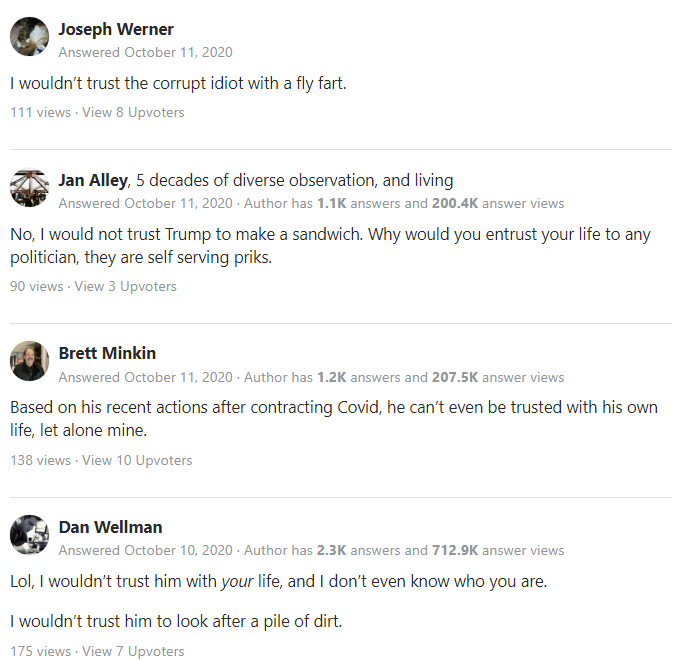688x660 pixels.
Task: View 3 Upvoters on Alley's answer
Action: tap(125, 286)
